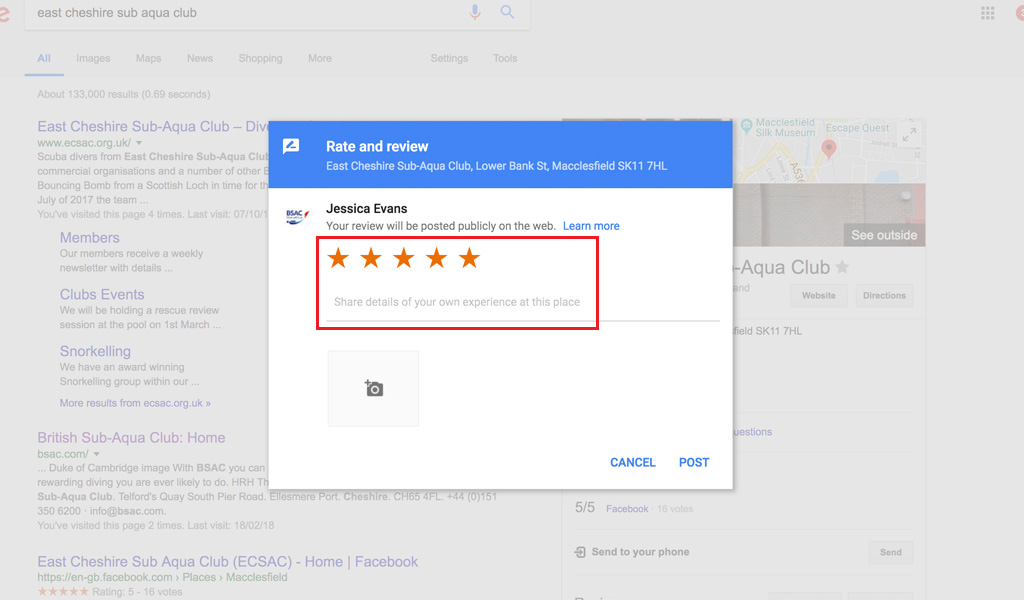
Task: Switch to the Maps tab
Action: tap(148, 58)
